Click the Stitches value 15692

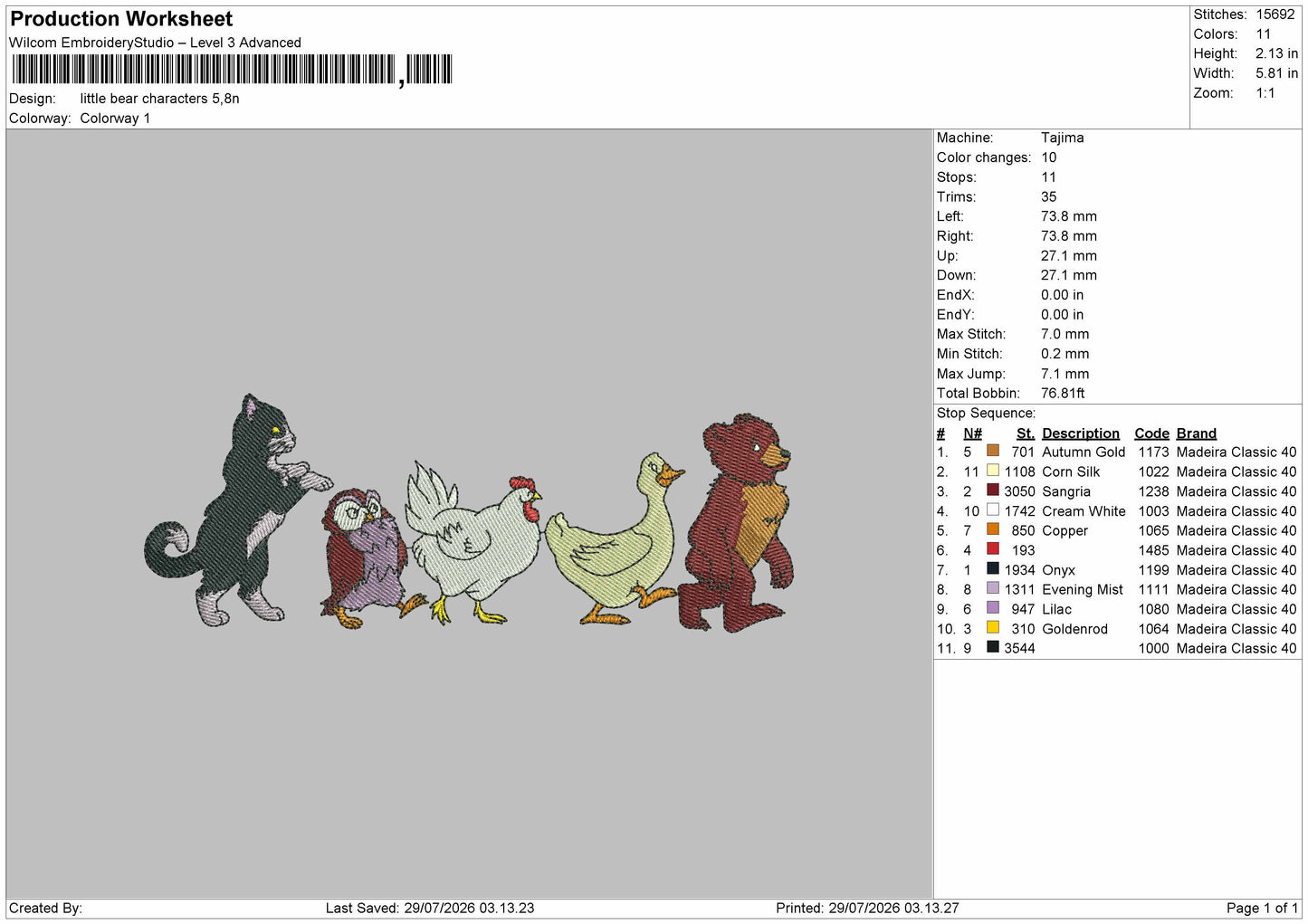pyautogui.click(x=1275, y=14)
